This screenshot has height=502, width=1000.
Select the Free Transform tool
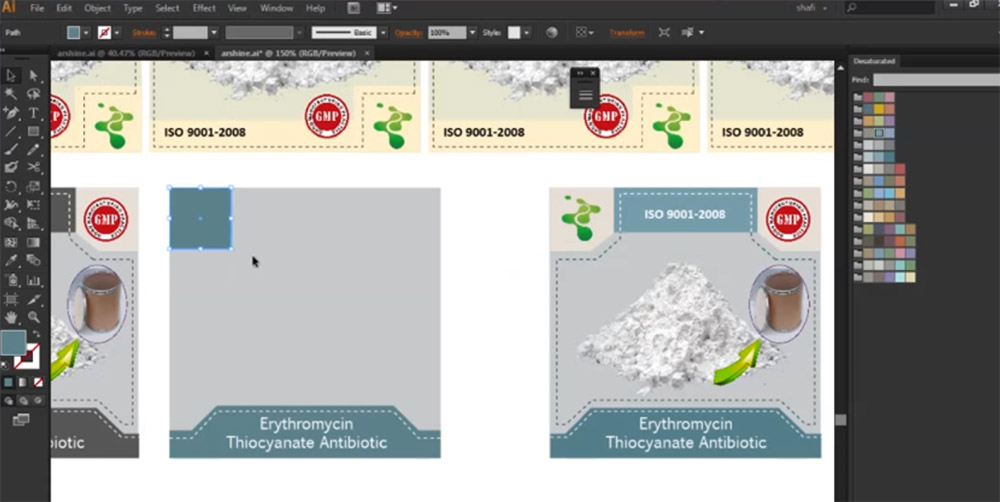pyautogui.click(x=33, y=205)
